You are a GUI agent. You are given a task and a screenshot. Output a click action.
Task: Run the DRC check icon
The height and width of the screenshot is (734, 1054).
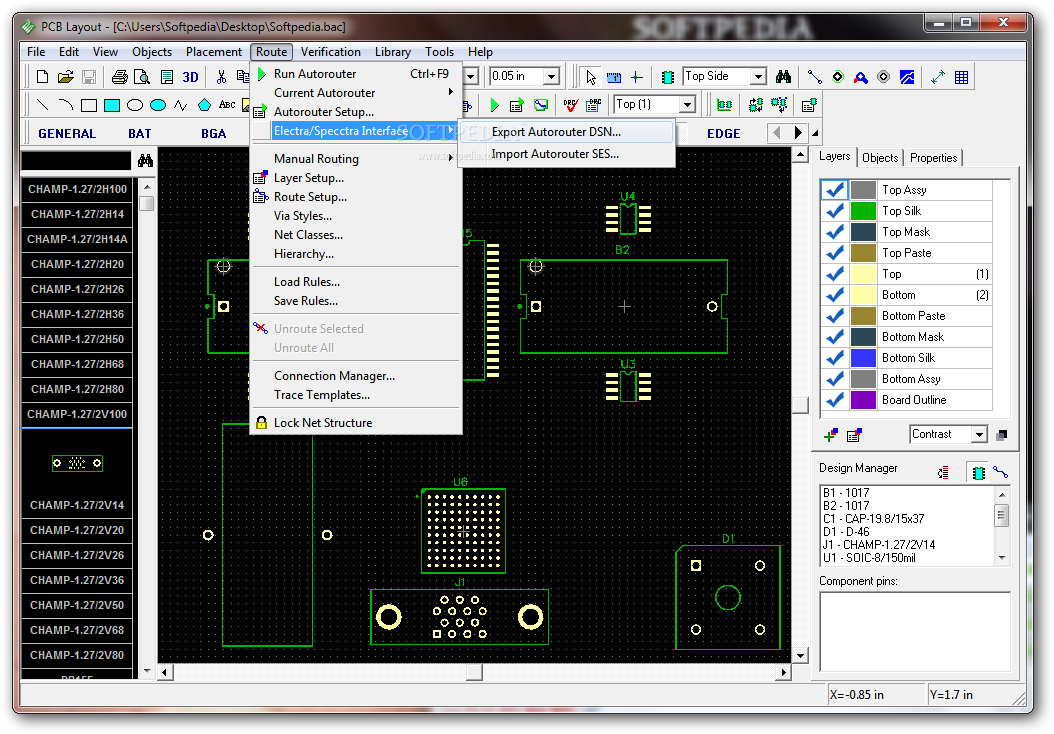[x=571, y=105]
